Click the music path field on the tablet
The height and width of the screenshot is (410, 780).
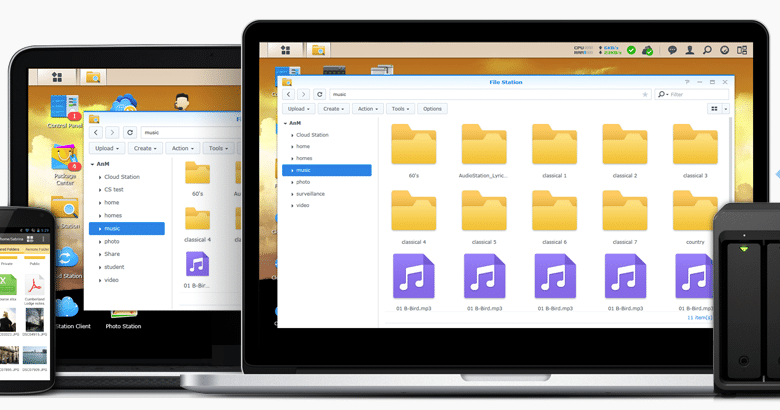click(x=191, y=132)
